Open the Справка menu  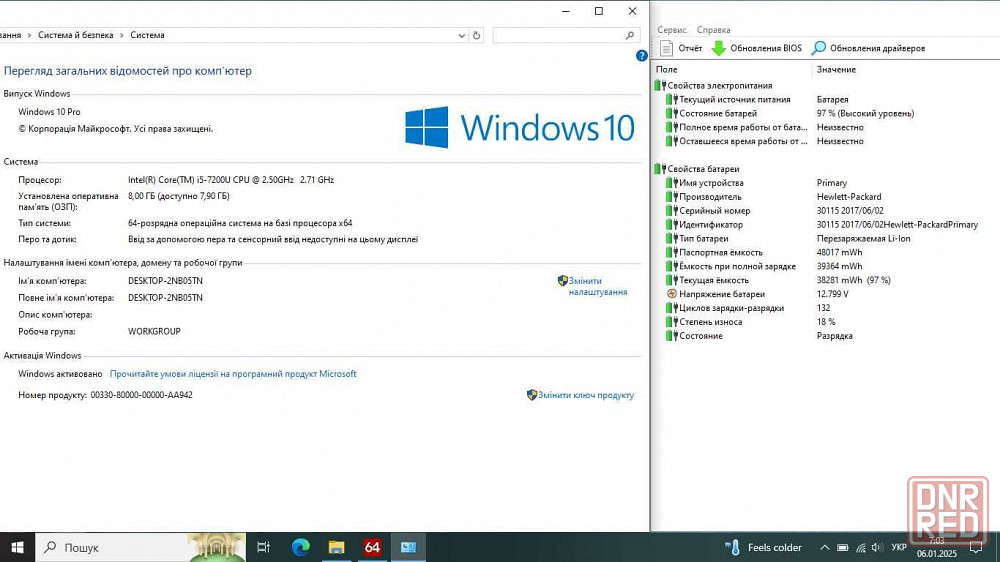click(x=713, y=30)
